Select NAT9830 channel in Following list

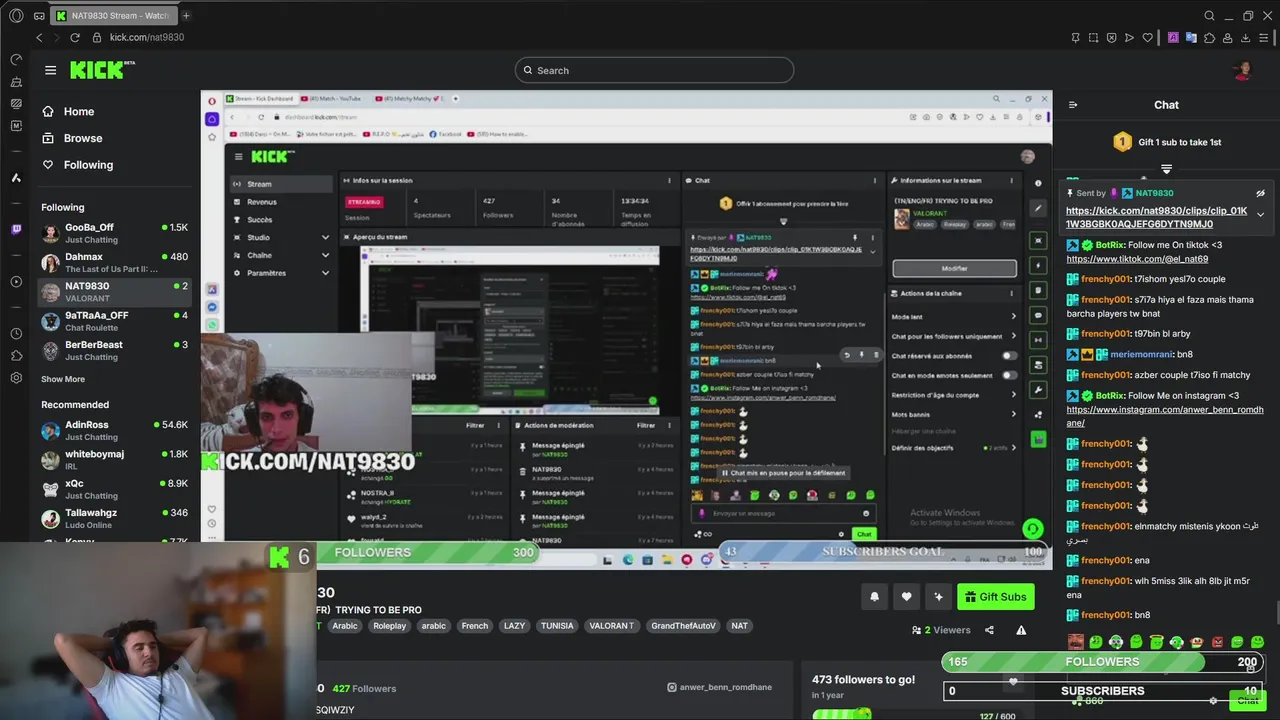click(x=114, y=292)
